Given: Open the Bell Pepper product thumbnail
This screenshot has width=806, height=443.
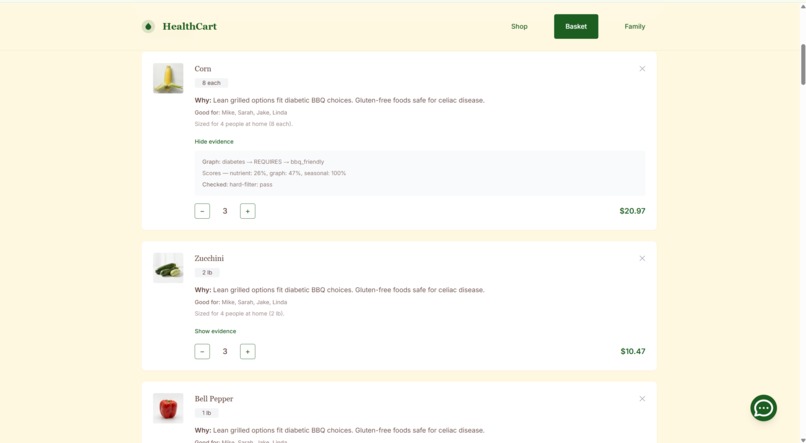Looking at the screenshot, I should tap(168, 408).
